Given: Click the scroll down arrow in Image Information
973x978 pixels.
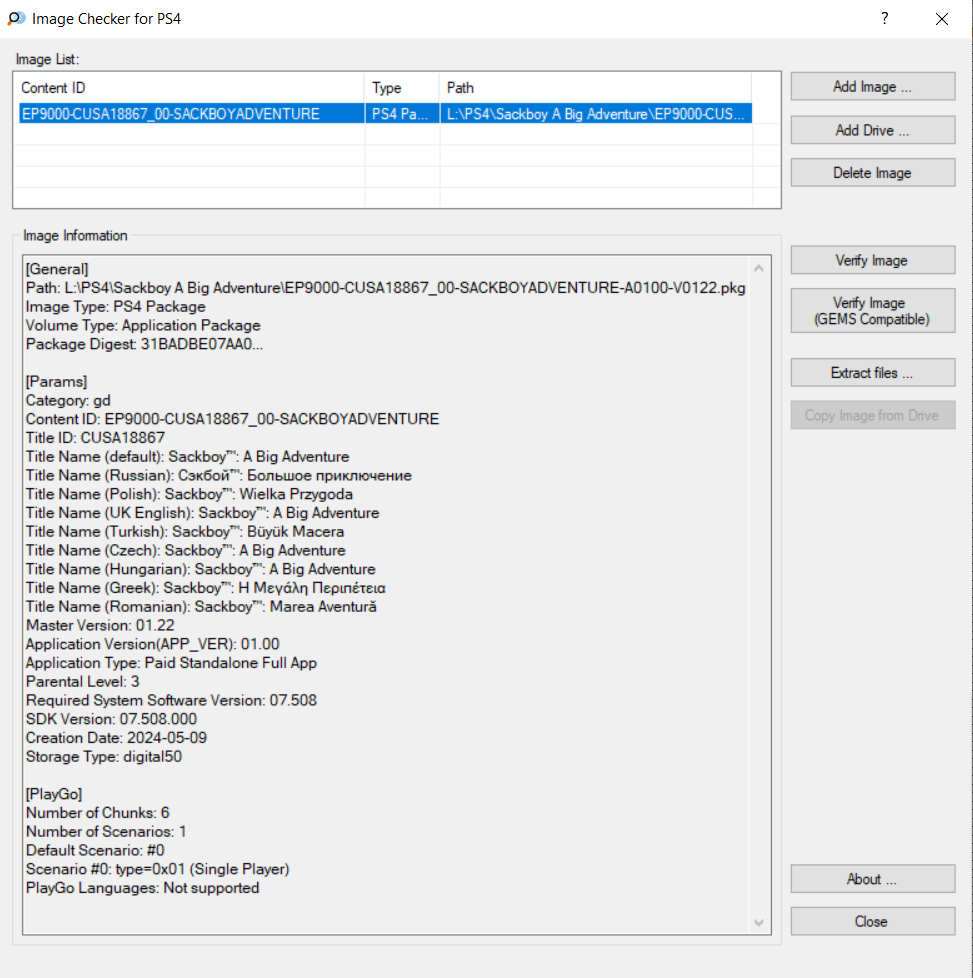Looking at the screenshot, I should [759, 922].
